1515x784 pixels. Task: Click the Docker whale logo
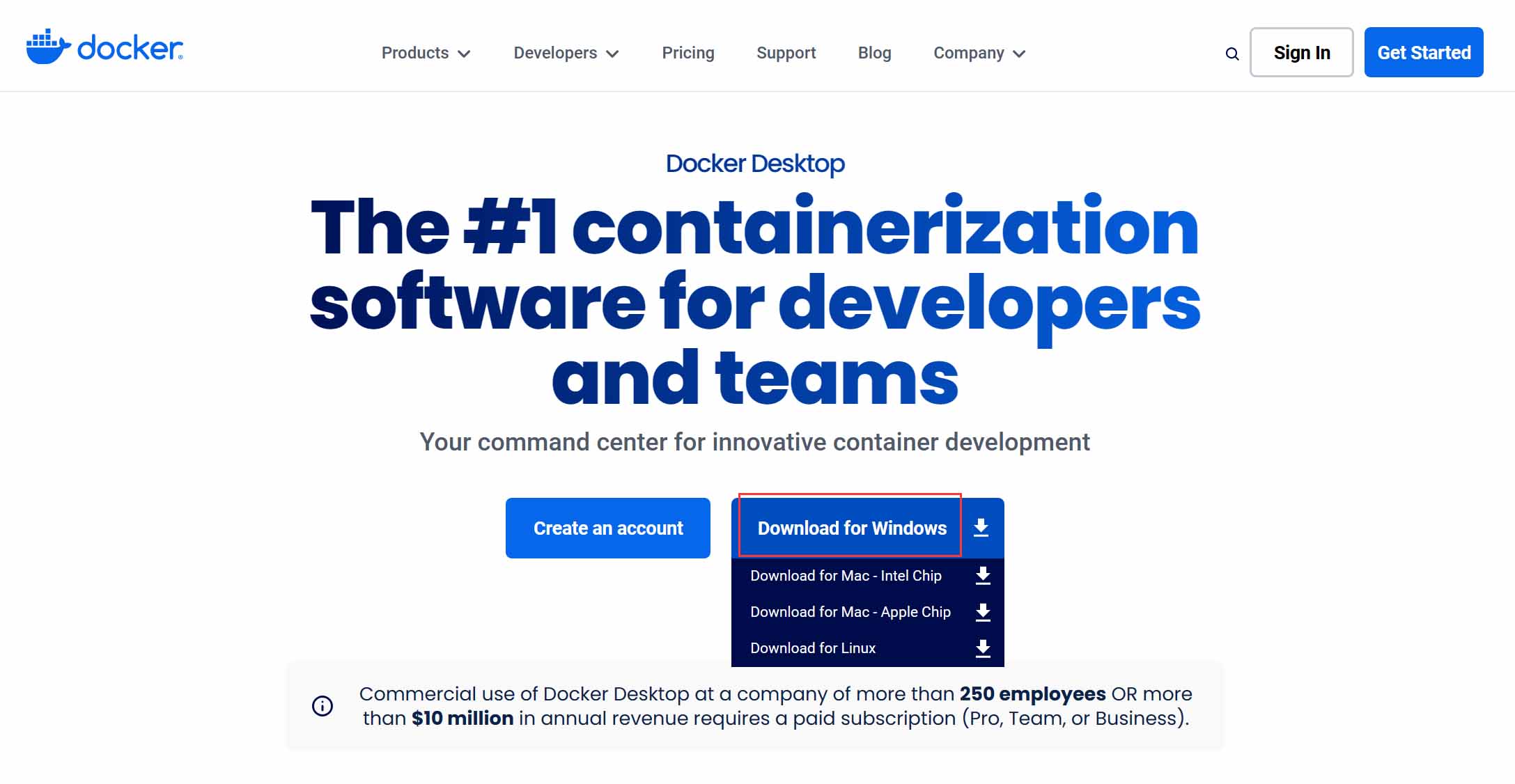104,47
